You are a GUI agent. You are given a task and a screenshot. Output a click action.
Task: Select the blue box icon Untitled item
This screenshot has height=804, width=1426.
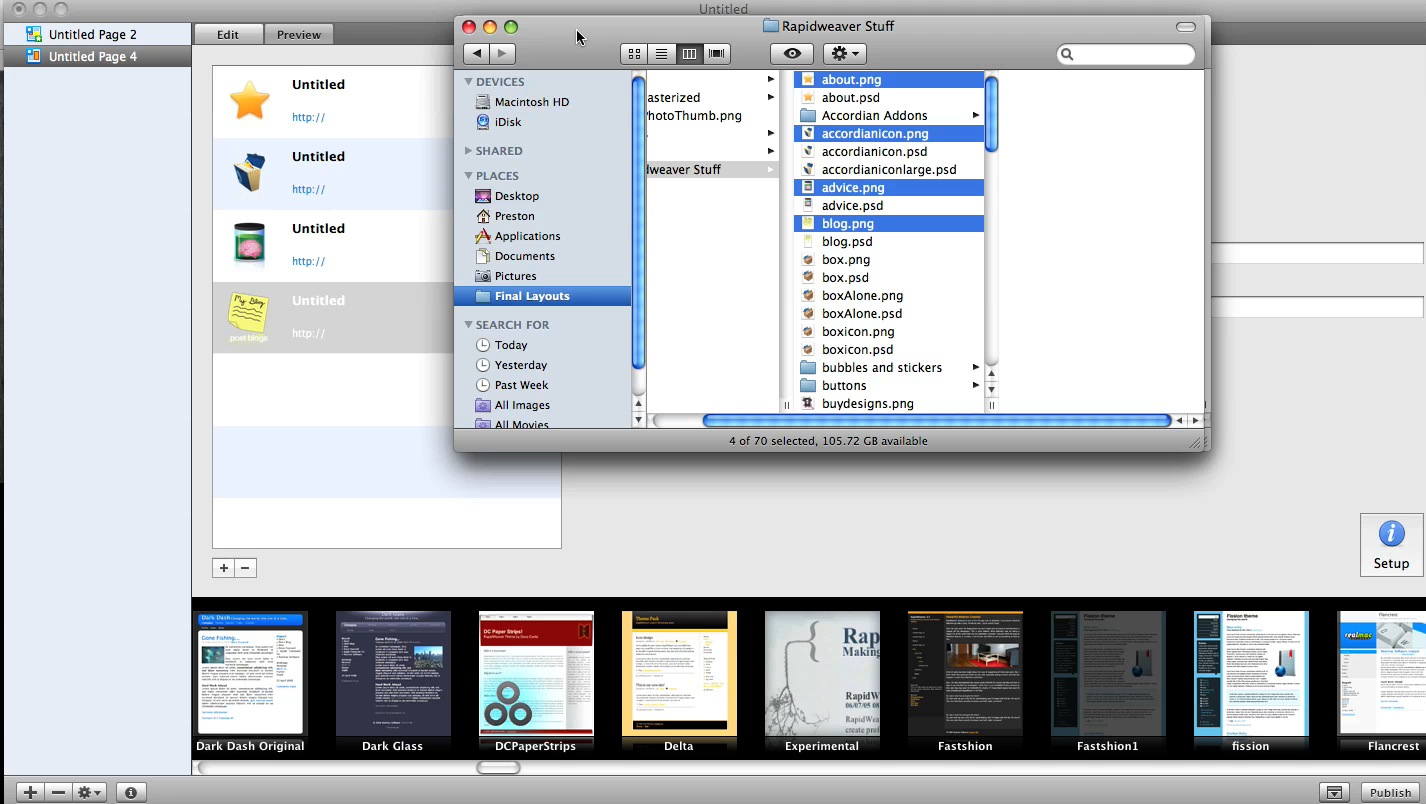pyautogui.click(x=334, y=174)
